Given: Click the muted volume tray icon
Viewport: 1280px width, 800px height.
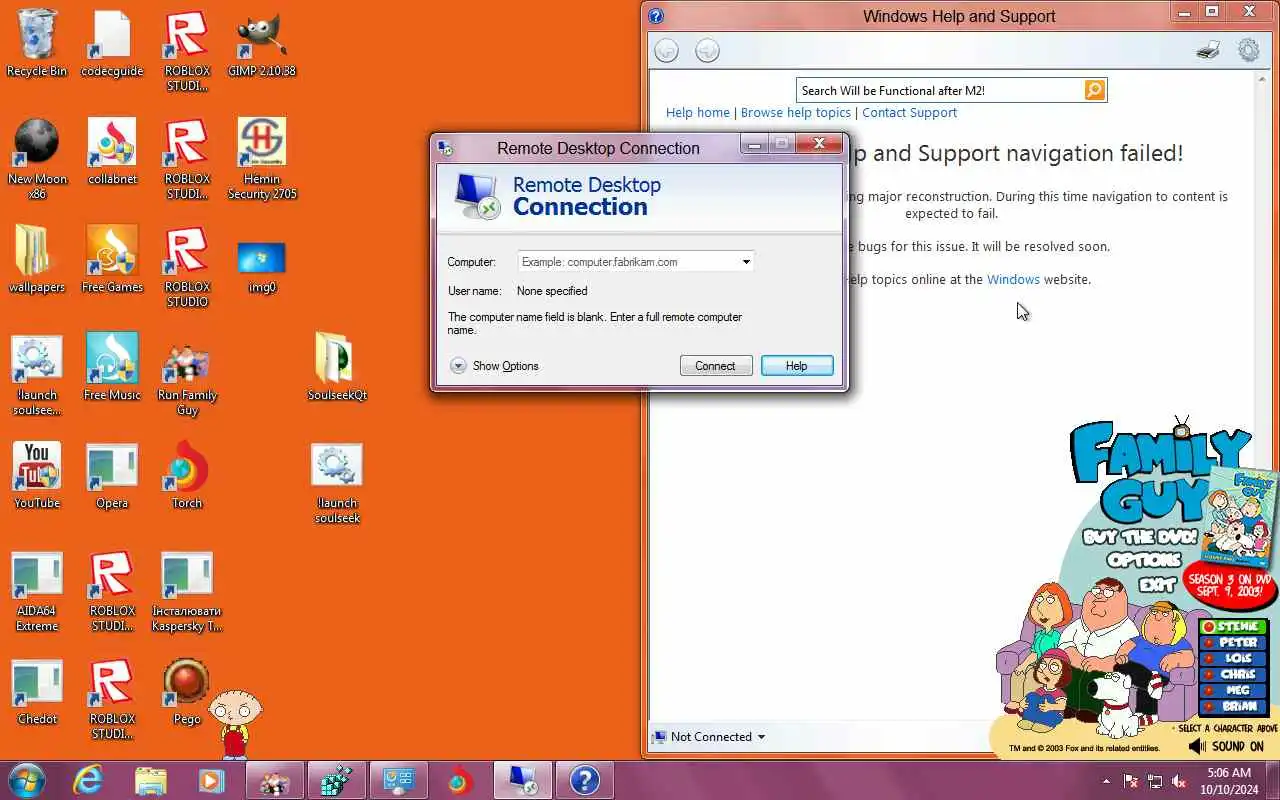Looking at the screenshot, I should tap(1179, 781).
